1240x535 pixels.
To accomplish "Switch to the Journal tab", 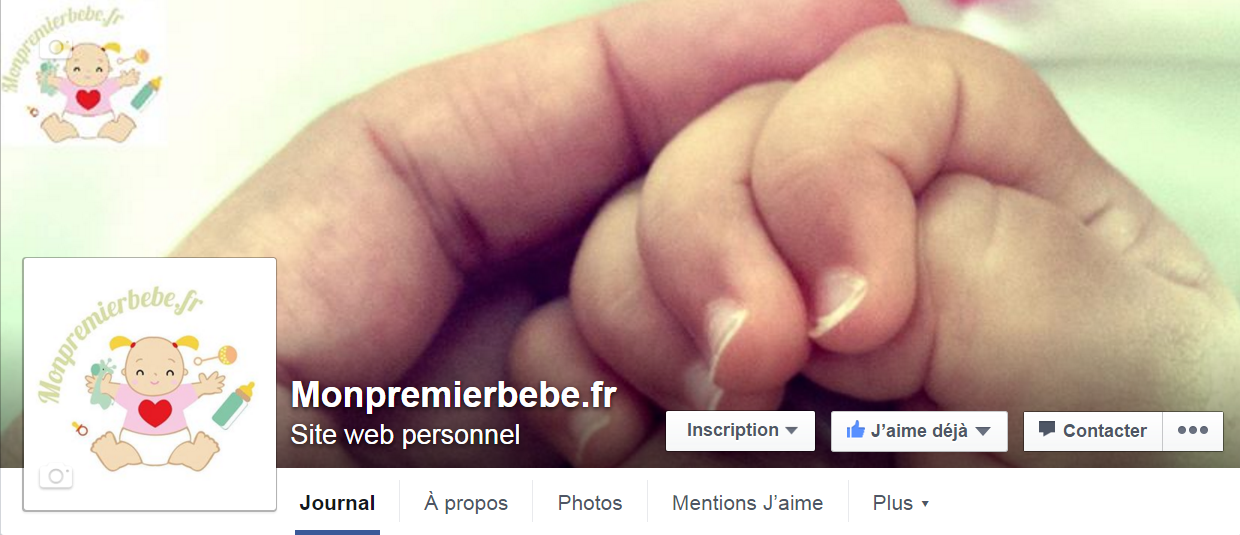I will point(338,503).
